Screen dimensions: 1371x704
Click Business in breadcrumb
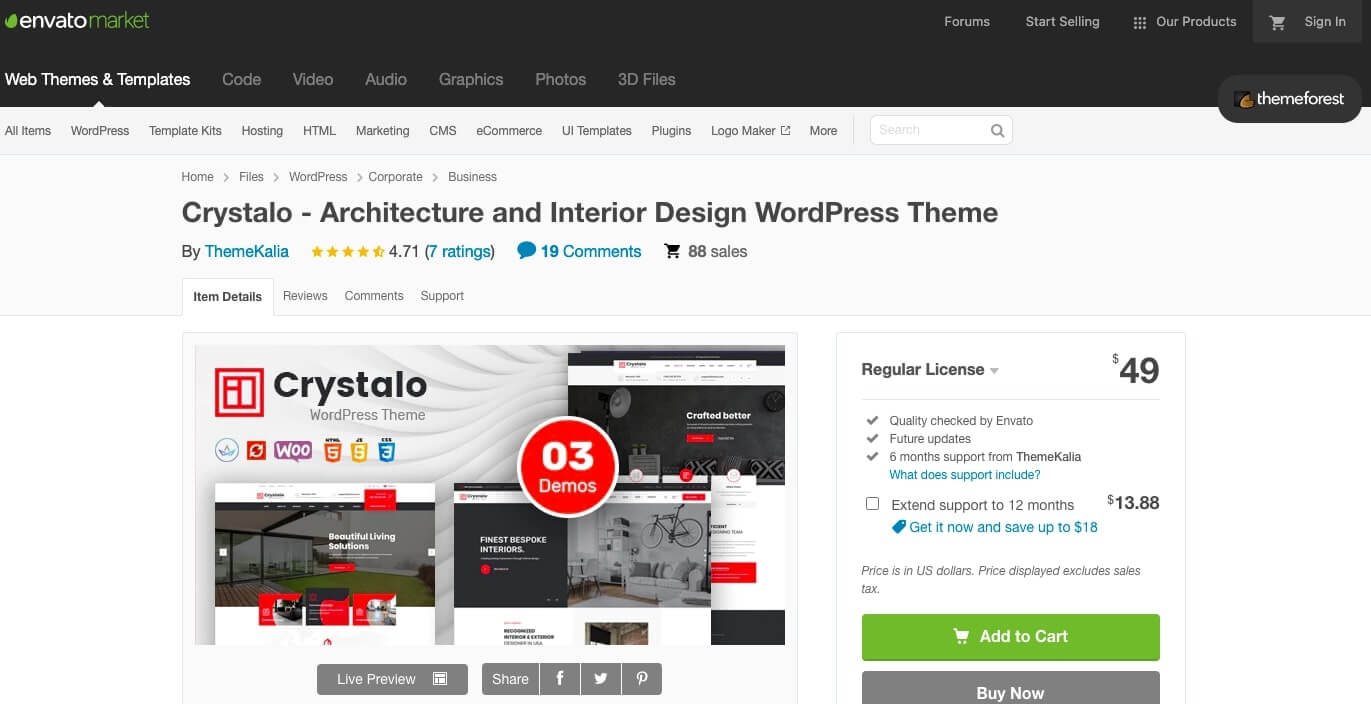click(x=472, y=177)
